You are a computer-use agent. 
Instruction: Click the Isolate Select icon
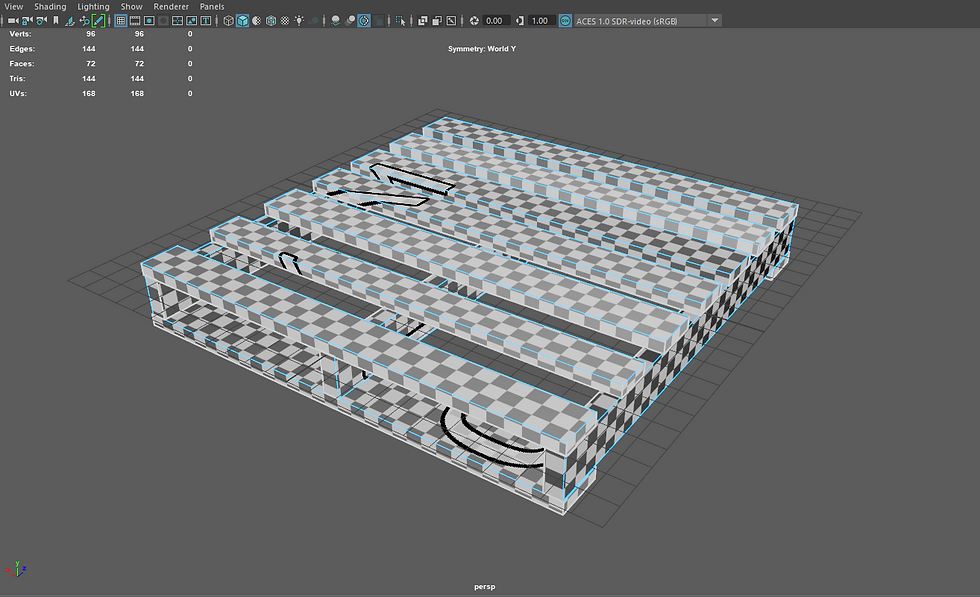[x=400, y=20]
